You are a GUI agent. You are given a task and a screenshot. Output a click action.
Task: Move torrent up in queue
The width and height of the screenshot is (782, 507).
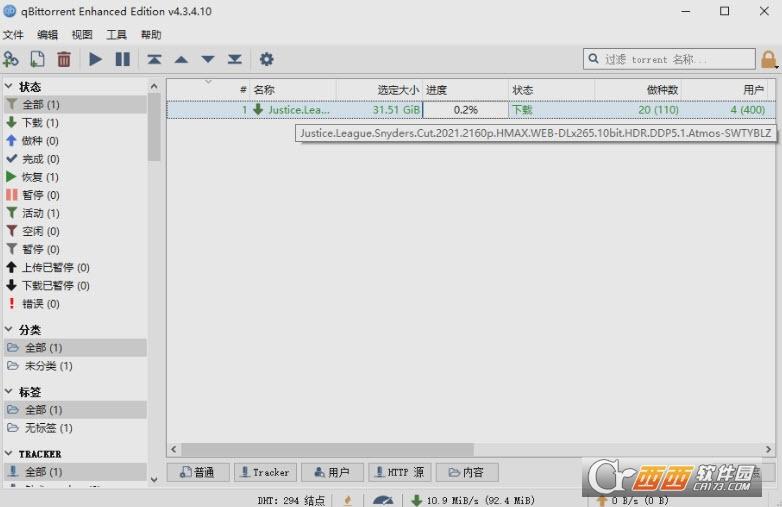coord(181,60)
